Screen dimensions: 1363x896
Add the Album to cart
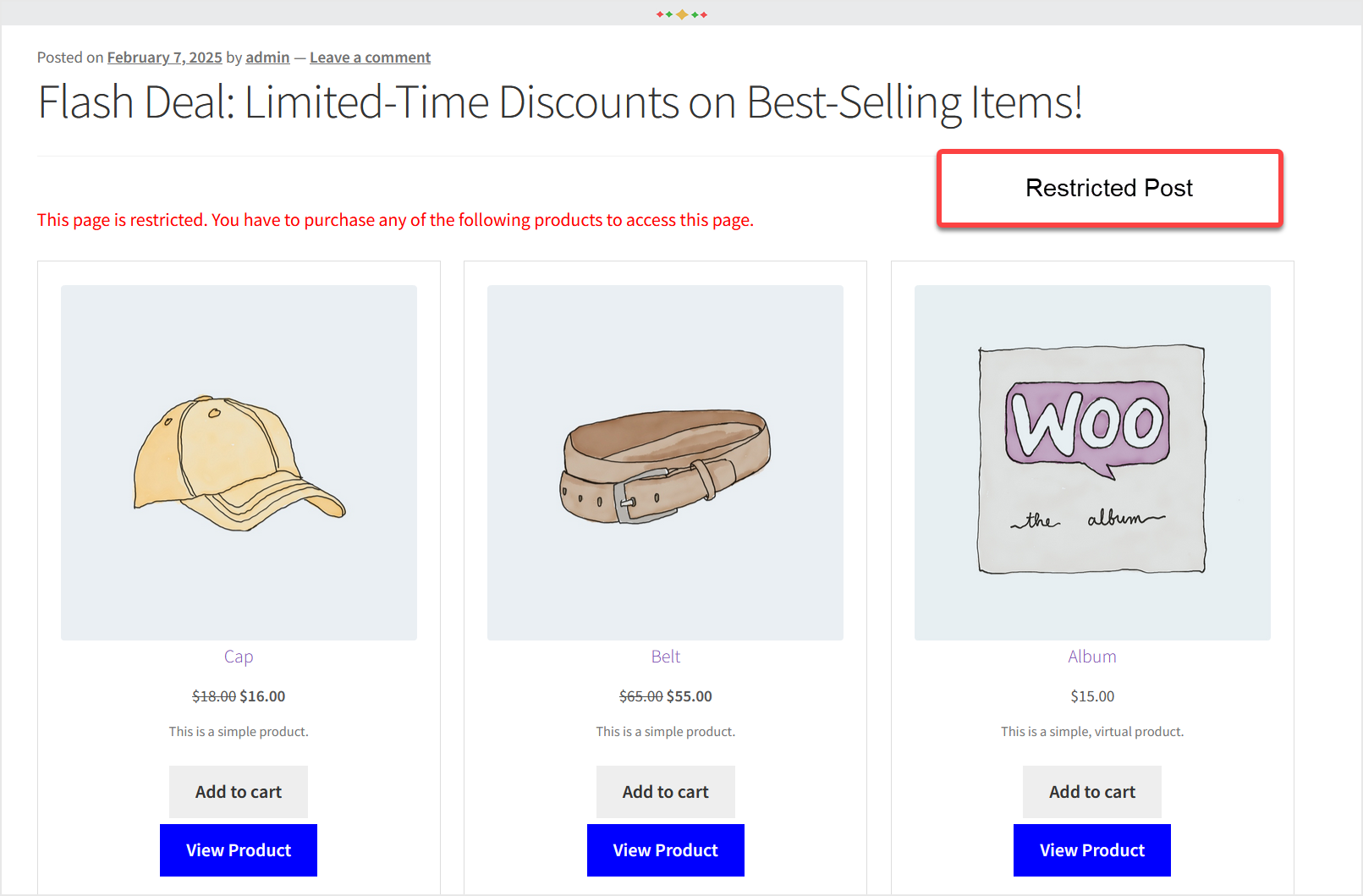[x=1091, y=791]
